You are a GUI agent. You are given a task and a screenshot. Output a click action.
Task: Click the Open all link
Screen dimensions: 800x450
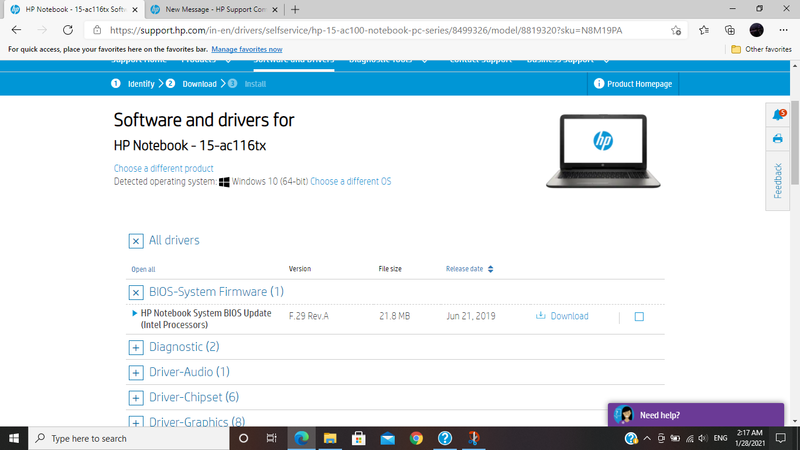(143, 269)
